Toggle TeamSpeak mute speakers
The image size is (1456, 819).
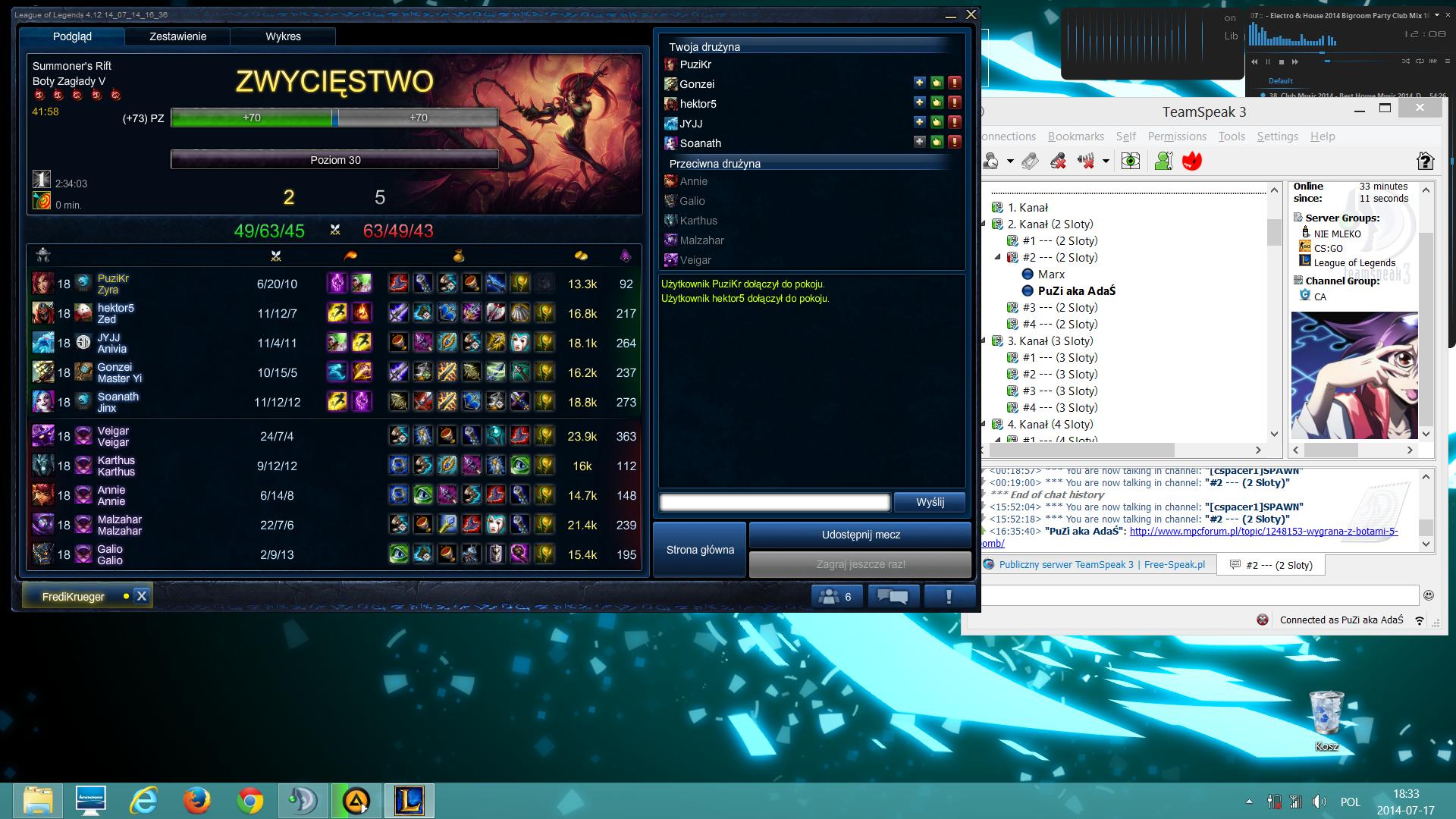1087,161
